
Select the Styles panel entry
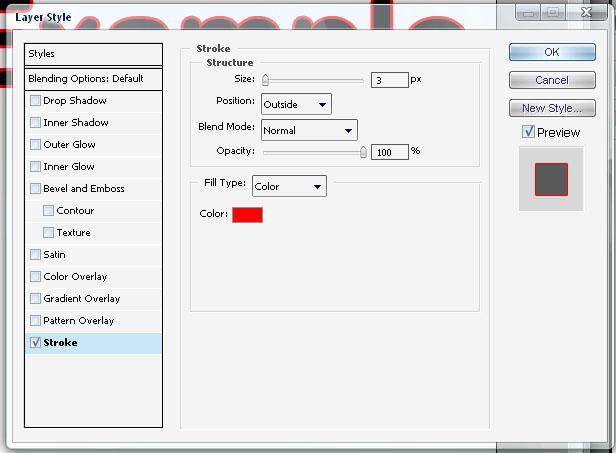pyautogui.click(x=94, y=54)
